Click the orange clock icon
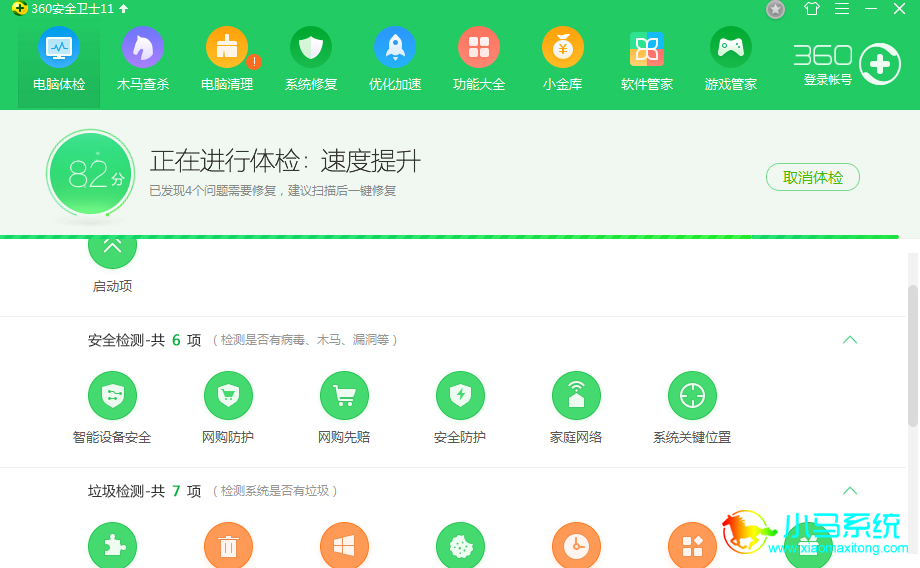 [576, 545]
